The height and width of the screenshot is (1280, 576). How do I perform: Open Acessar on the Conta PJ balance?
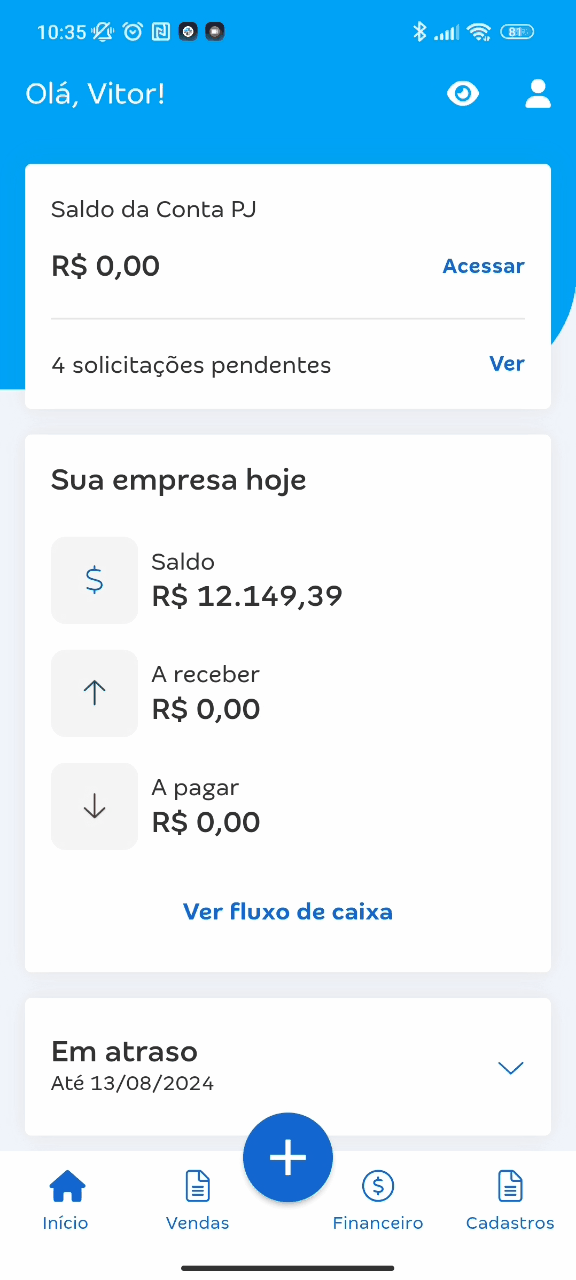click(x=483, y=266)
